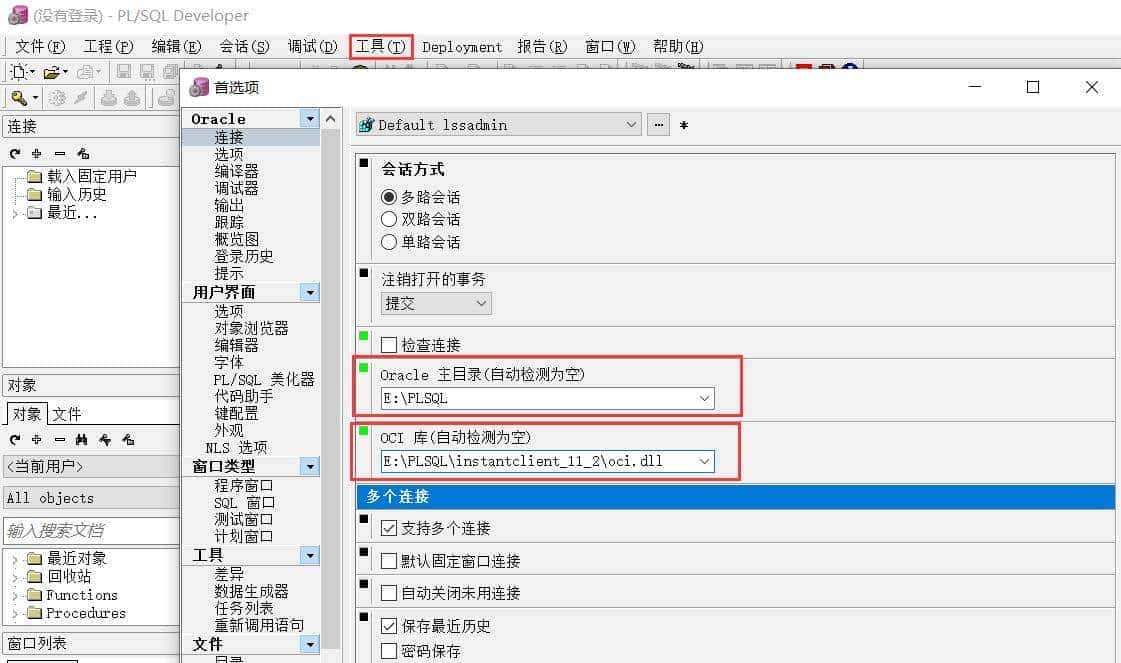This screenshot has width=1121, height=663.
Task: Click the new item icon with dropdown arrow
Action: (20, 71)
